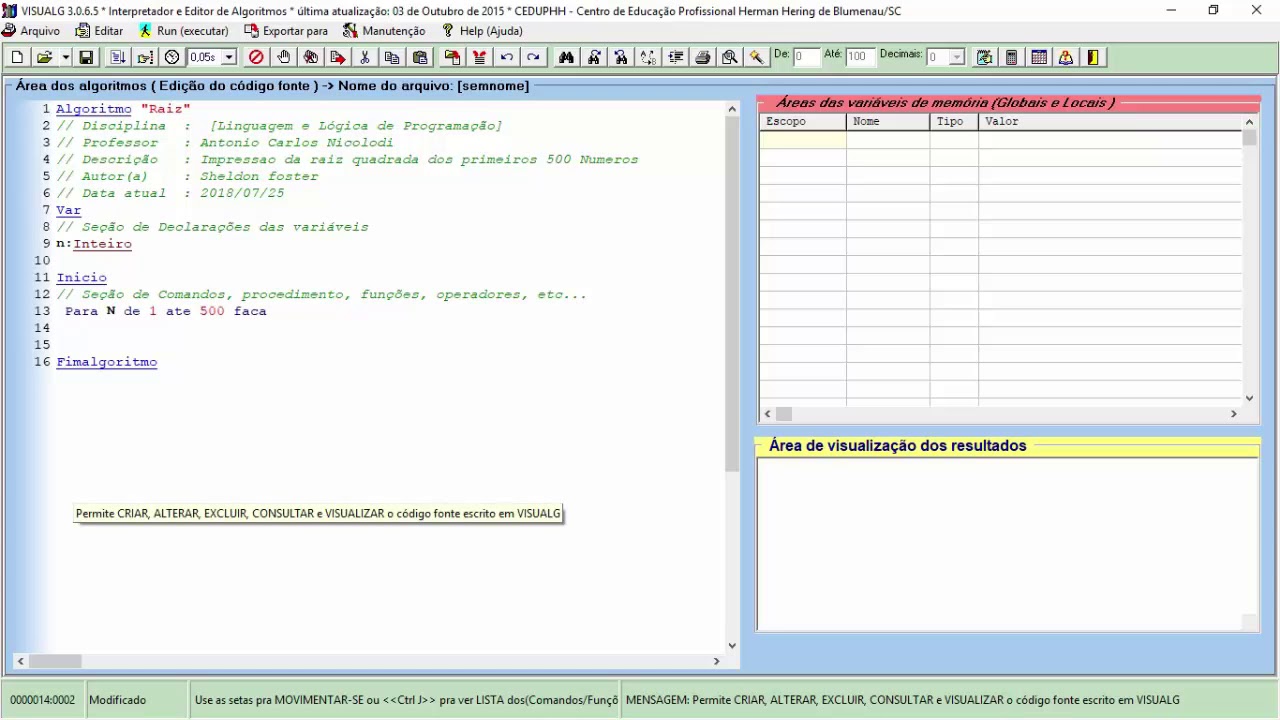Viewport: 1280px width, 720px height.
Task: Click the run step-by-step icon
Action: pyautogui.click(x=117, y=58)
